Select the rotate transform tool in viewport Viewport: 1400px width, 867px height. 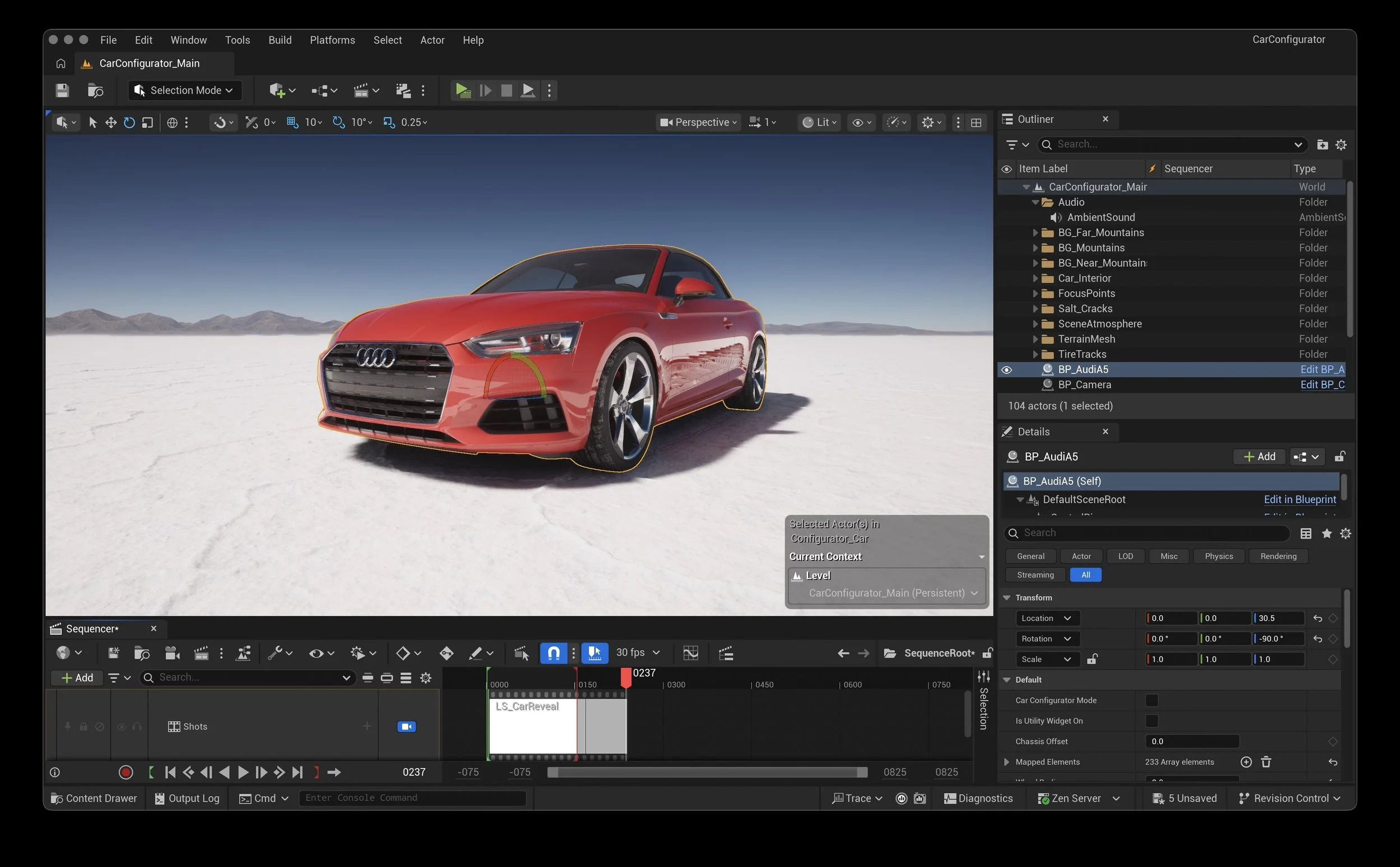129,122
